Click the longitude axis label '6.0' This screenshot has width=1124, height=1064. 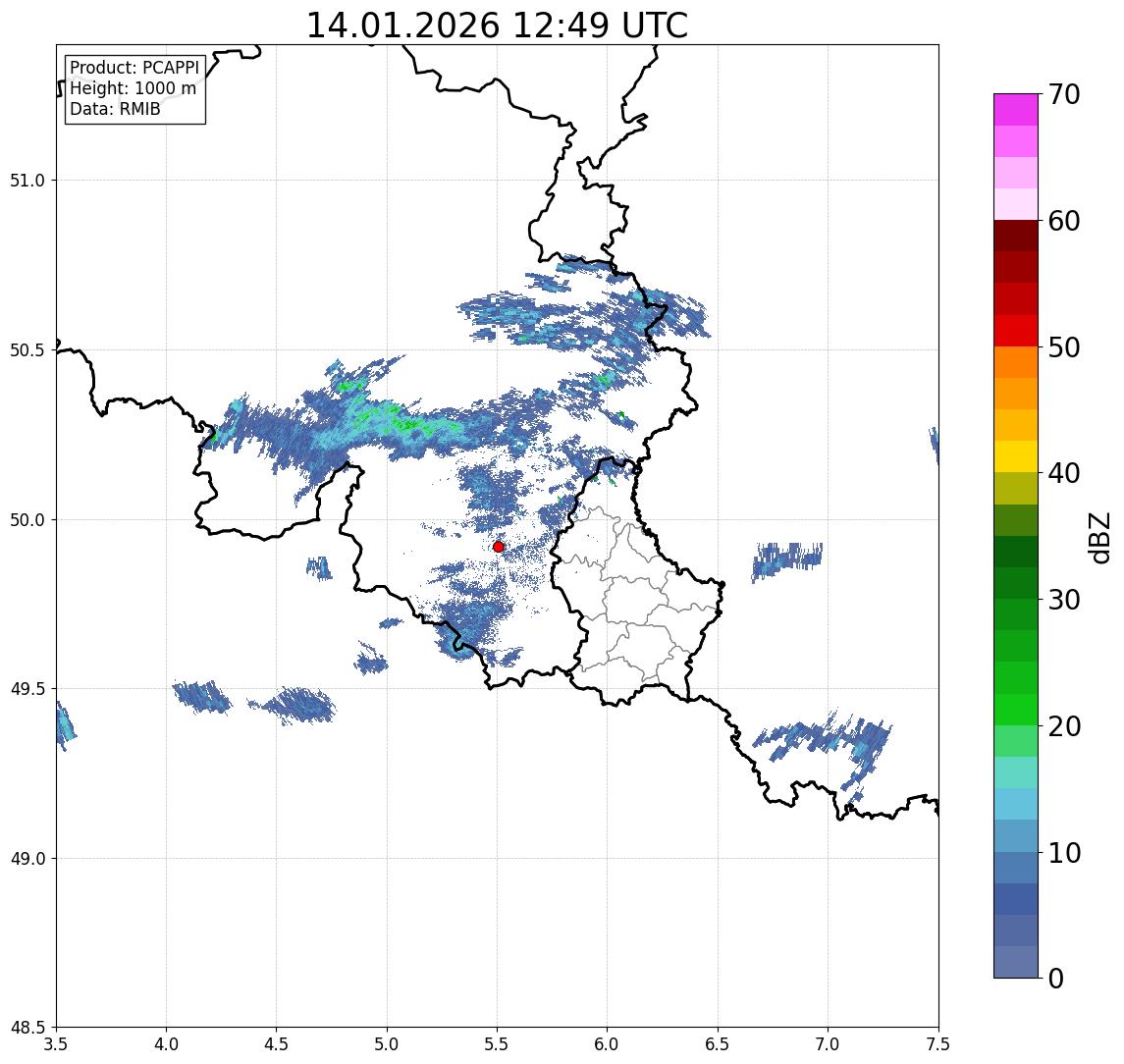[608, 1044]
